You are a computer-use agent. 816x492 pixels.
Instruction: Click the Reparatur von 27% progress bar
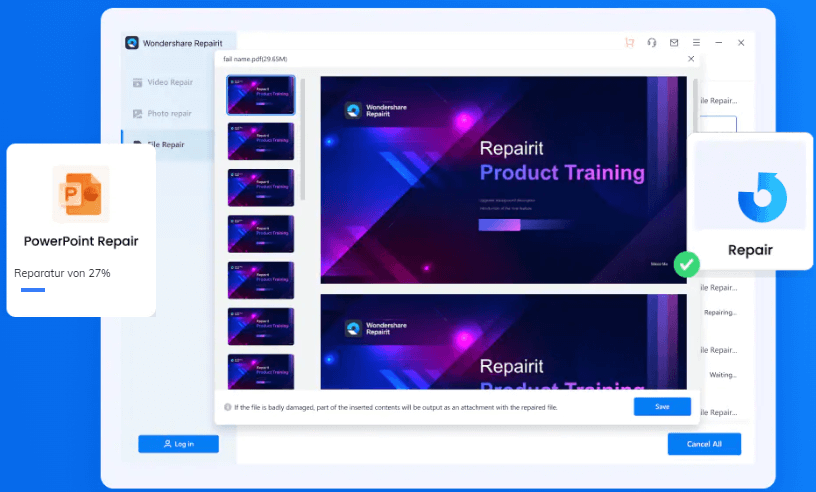click(x=33, y=290)
